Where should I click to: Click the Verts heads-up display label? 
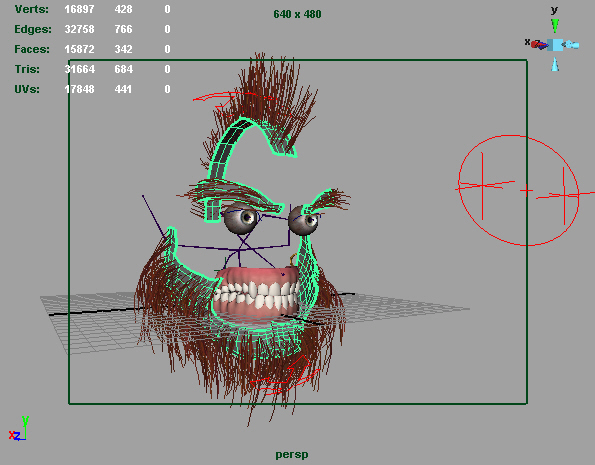[31, 9]
